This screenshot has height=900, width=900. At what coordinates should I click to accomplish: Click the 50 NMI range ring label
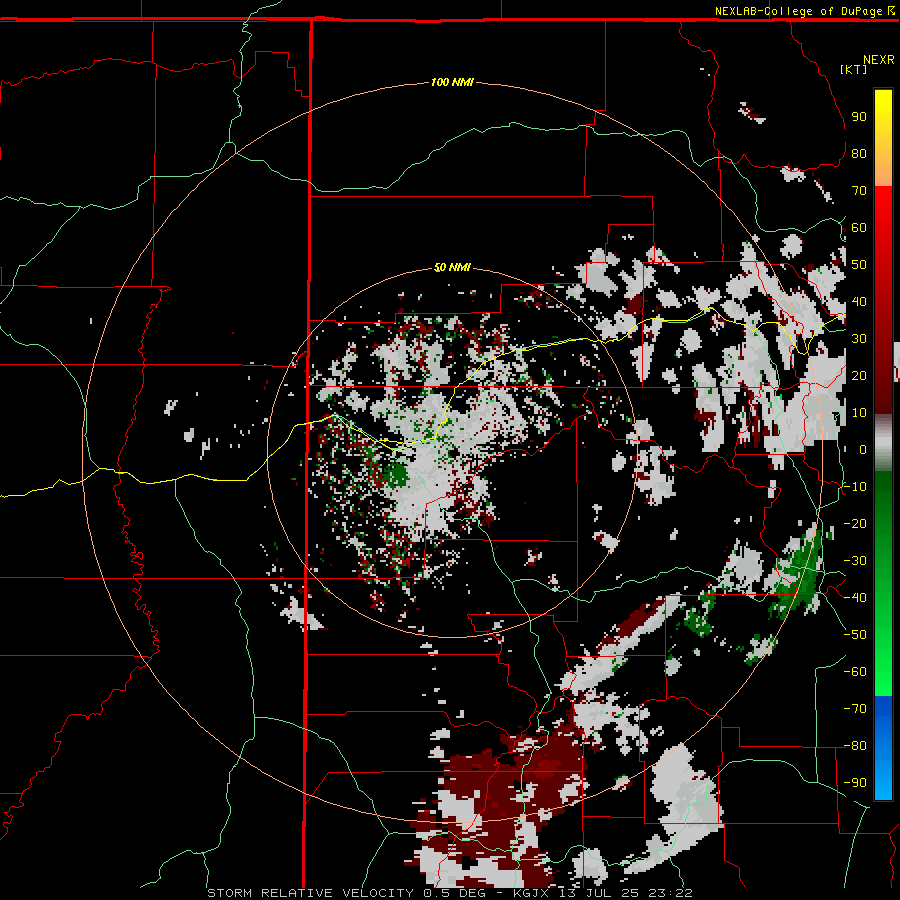452,267
